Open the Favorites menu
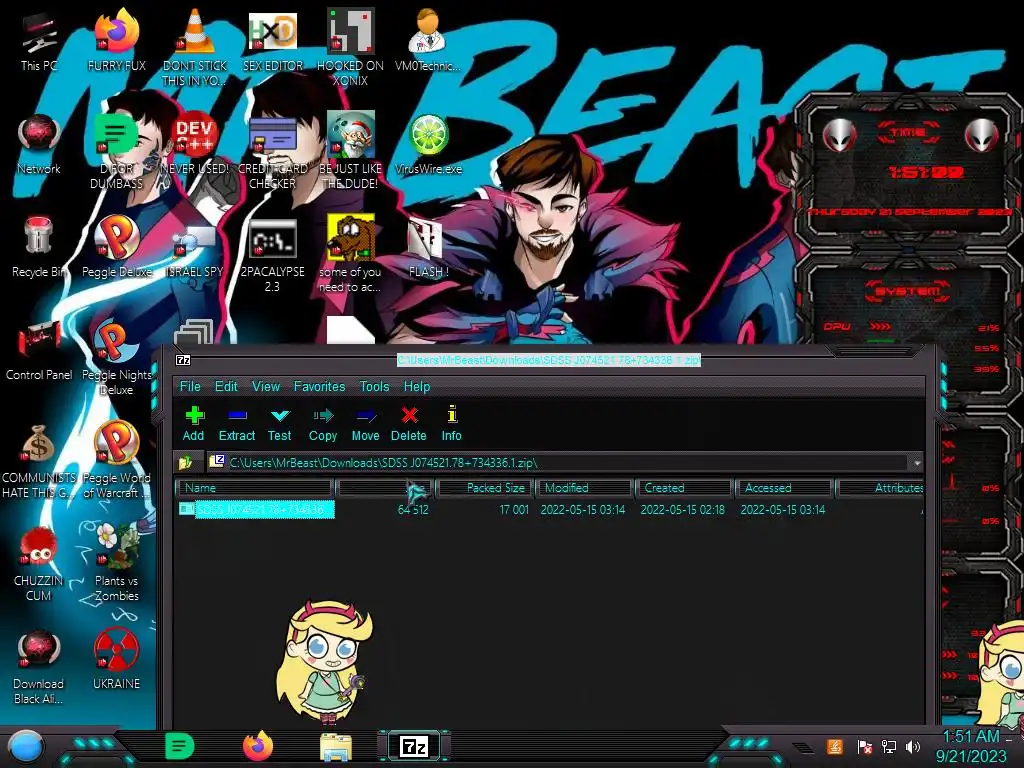Viewport: 1024px width, 768px height. 319,387
